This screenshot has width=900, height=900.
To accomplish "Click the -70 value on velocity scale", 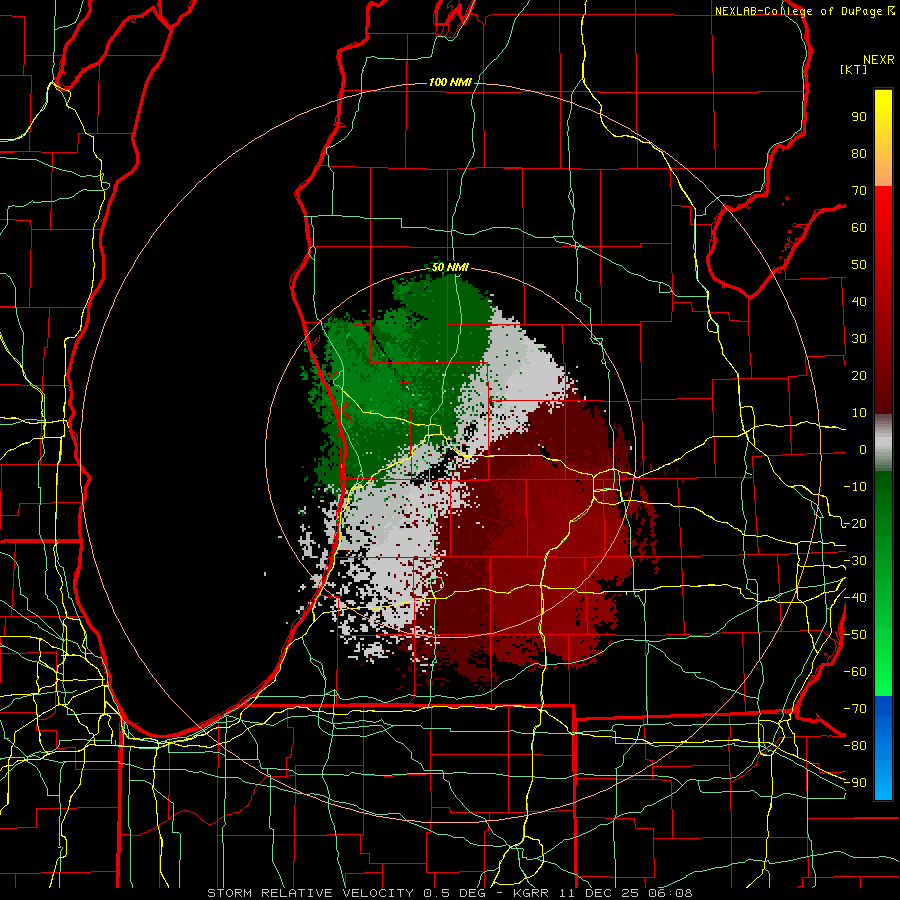I will (x=855, y=709).
